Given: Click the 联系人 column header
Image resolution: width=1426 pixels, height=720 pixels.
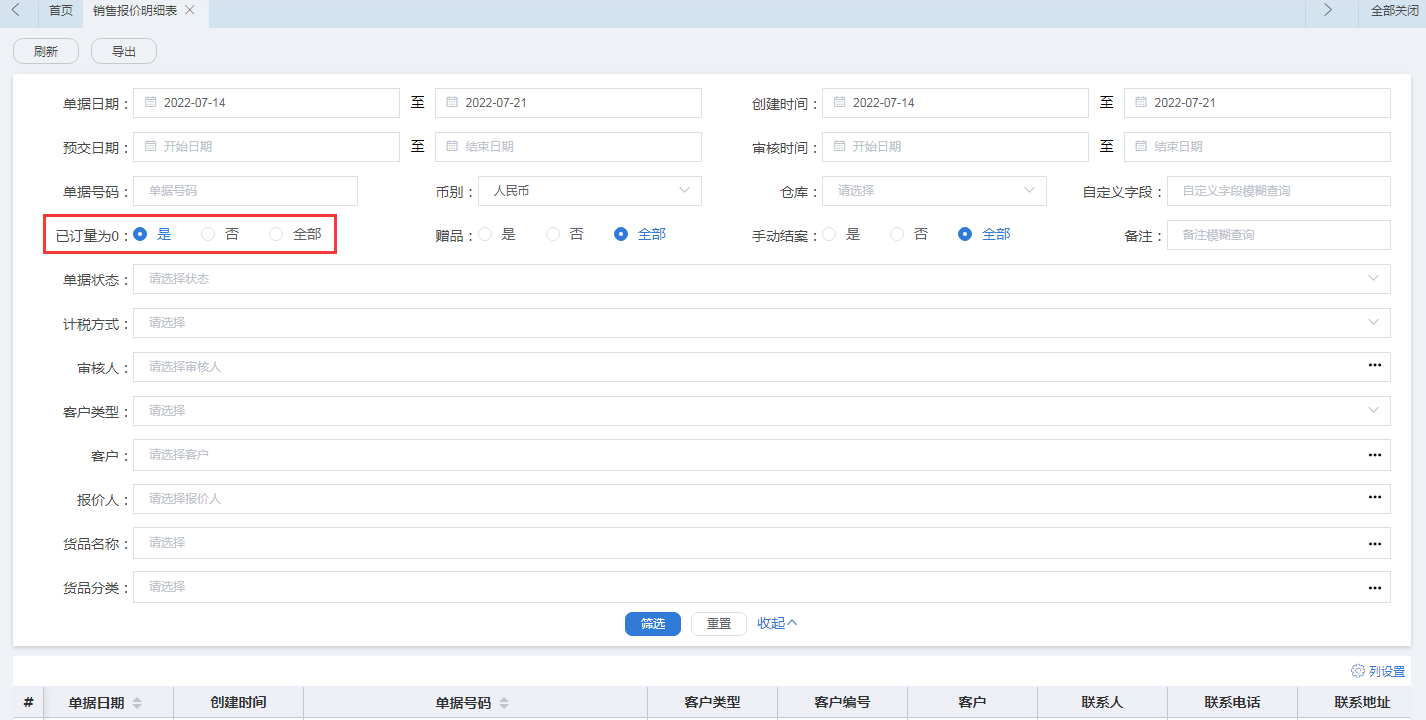Looking at the screenshot, I should tap(1102, 702).
